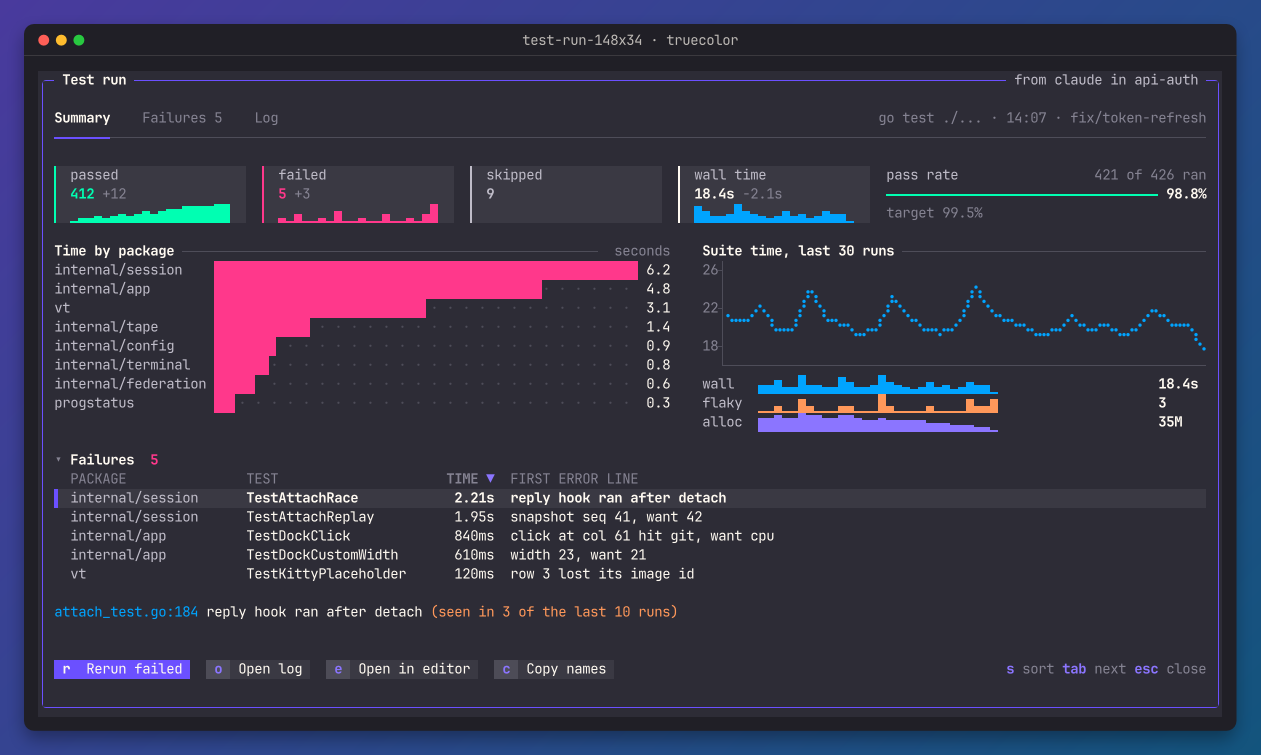Click the TEST column header
The image size is (1261, 755).
262,479
